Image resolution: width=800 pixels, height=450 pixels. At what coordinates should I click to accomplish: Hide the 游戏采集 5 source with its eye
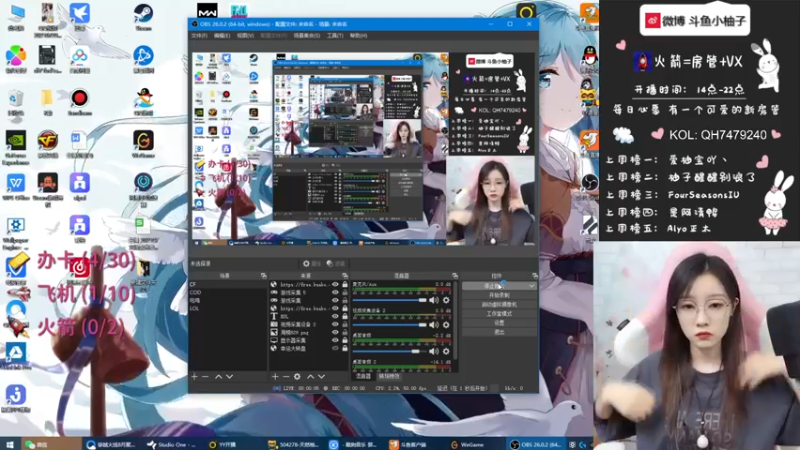click(x=335, y=292)
